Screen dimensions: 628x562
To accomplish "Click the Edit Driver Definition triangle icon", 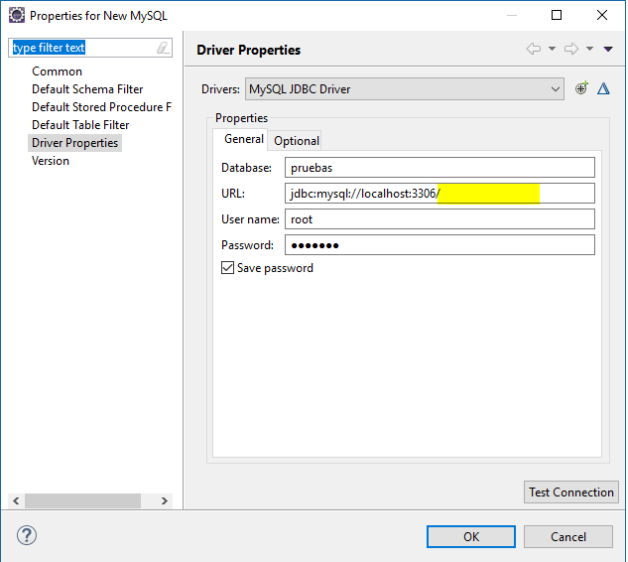I will tap(603, 89).
